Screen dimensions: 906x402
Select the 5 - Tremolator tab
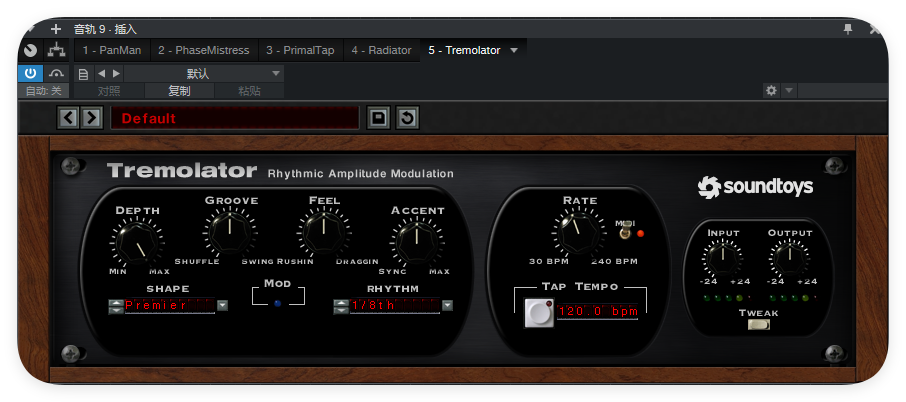[465, 50]
